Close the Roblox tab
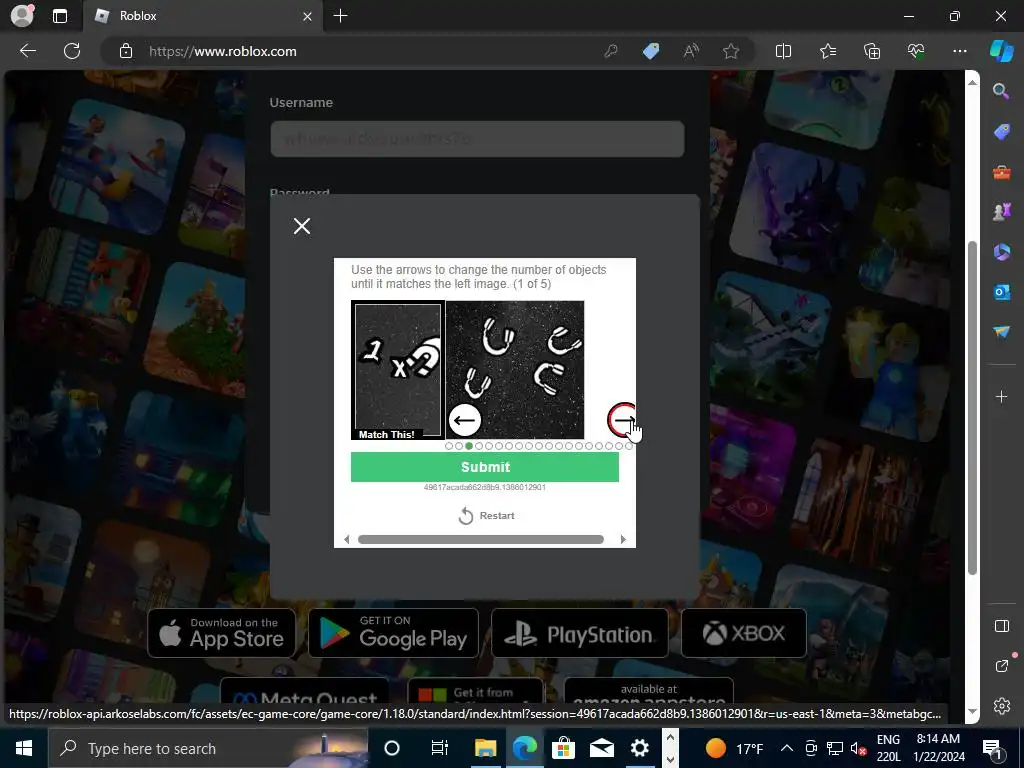Screen dimensions: 1024x768 pyautogui.click(x=308, y=16)
